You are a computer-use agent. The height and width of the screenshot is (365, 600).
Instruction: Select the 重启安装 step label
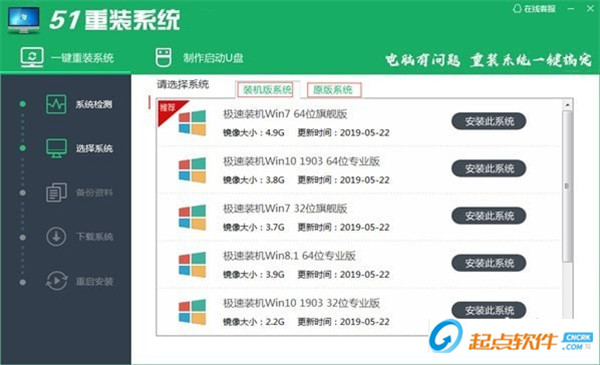(94, 282)
